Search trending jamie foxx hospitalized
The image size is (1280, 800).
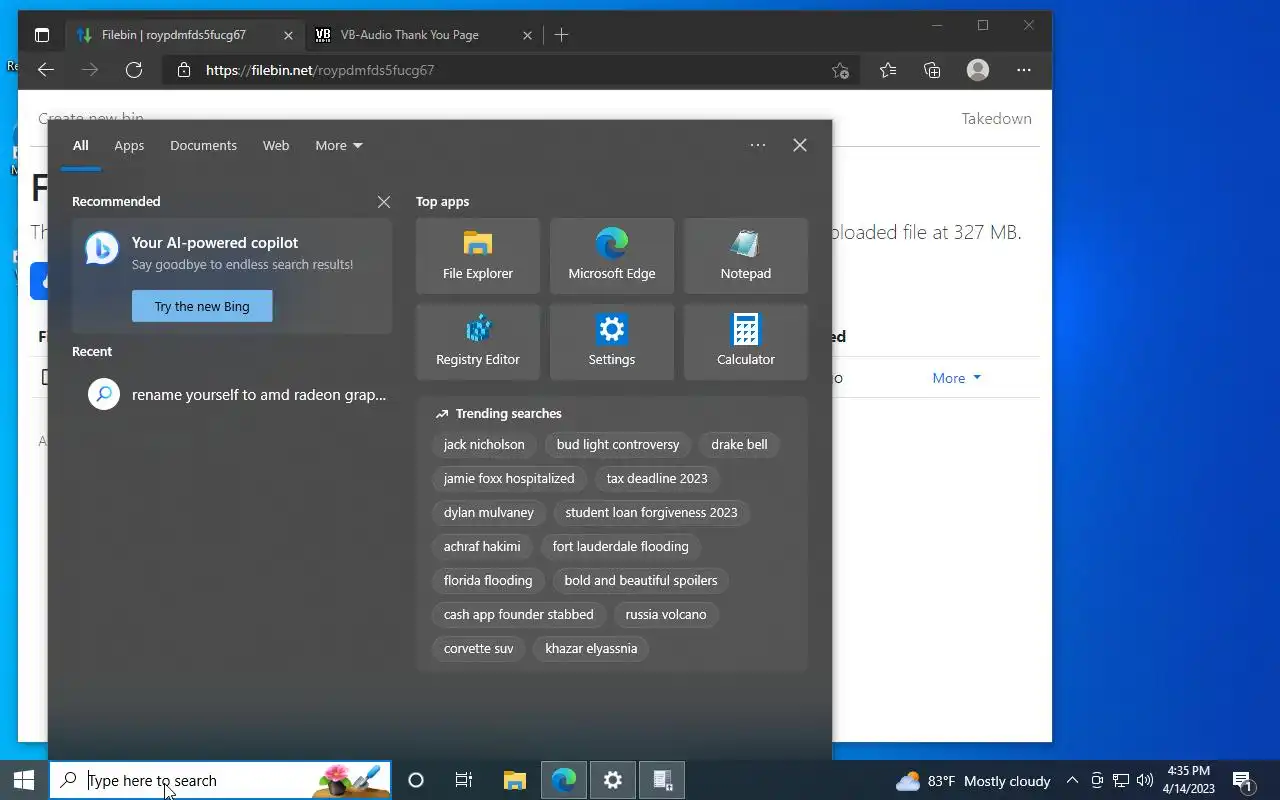[509, 478]
